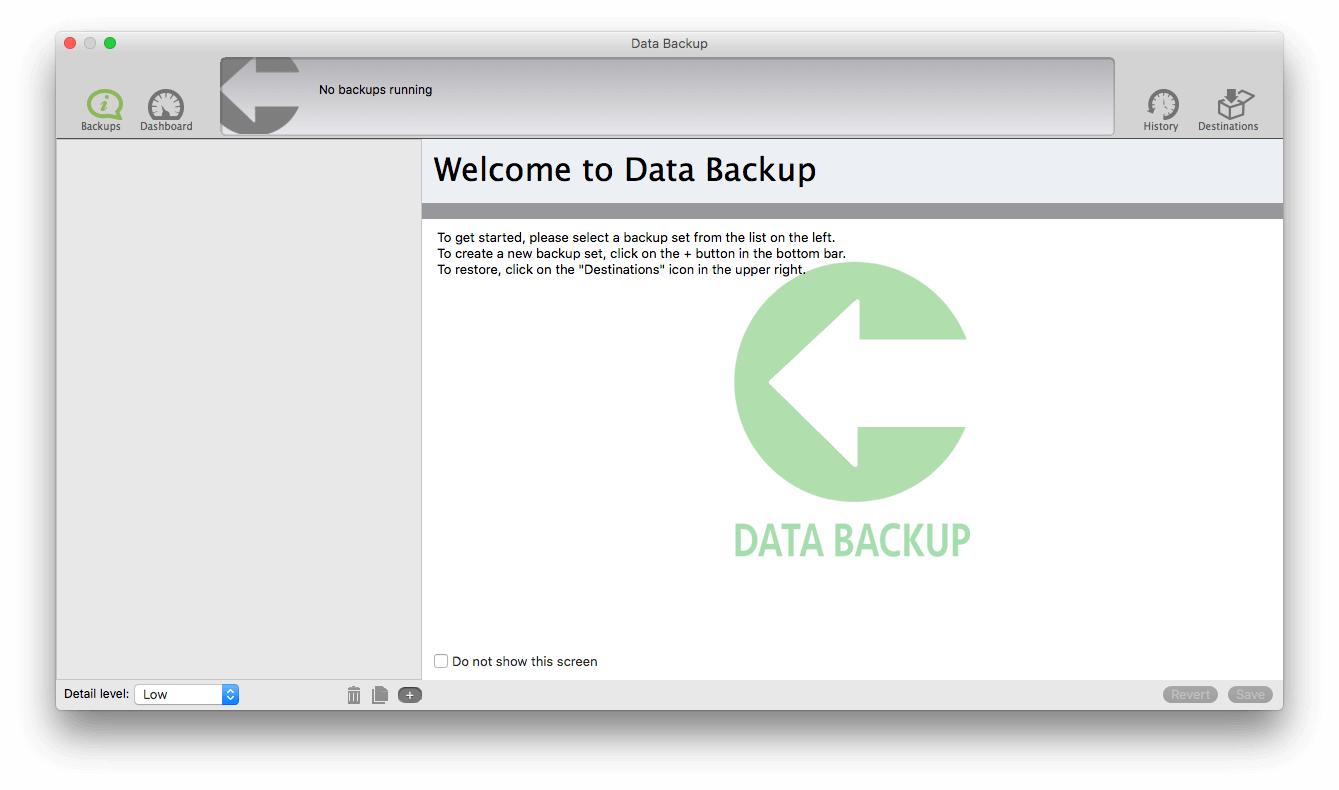Click inside the empty backup sets list
Viewport: 1339px width, 790px height.
click(238, 400)
